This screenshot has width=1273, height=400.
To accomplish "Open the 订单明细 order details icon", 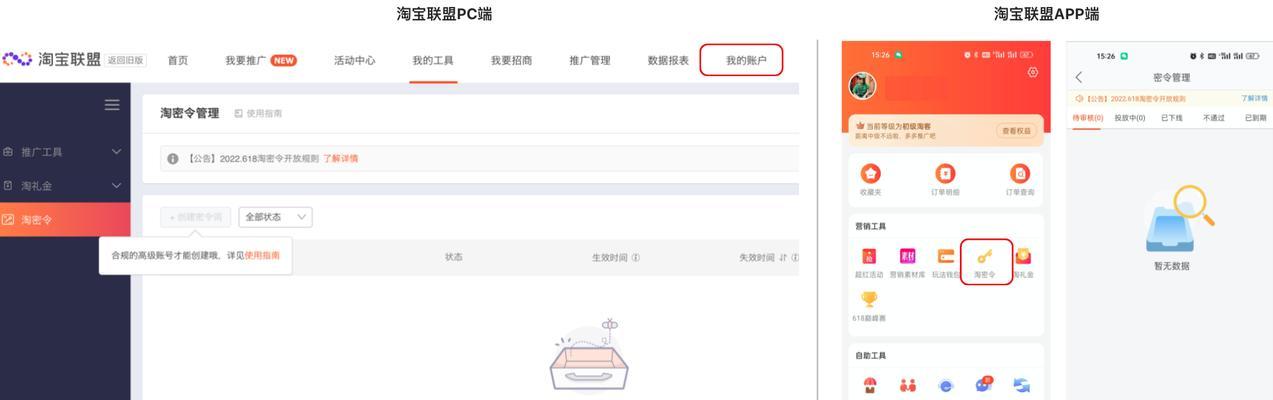I will [945, 174].
